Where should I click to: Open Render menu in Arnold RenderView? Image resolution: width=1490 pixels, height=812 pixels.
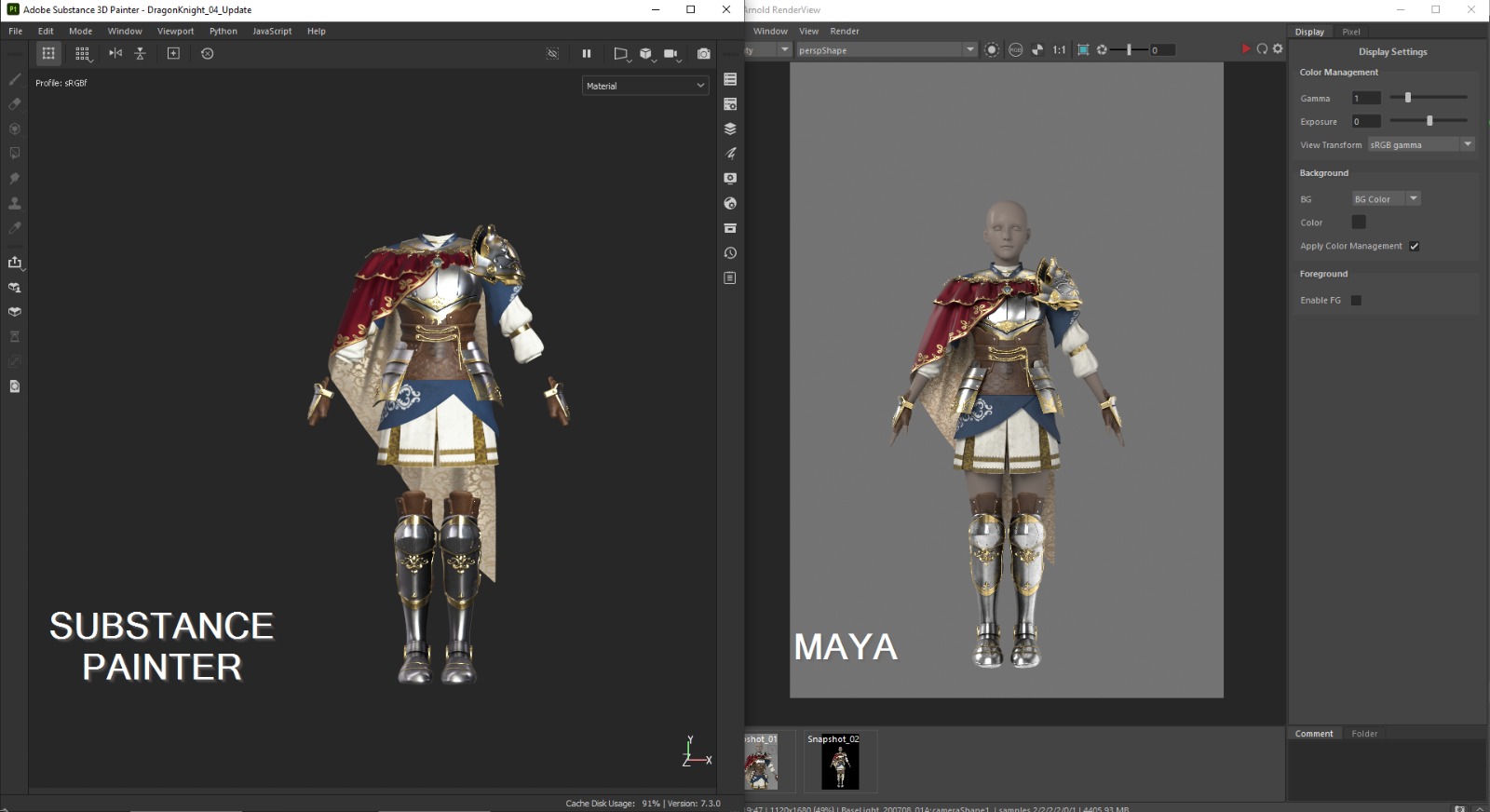click(845, 31)
